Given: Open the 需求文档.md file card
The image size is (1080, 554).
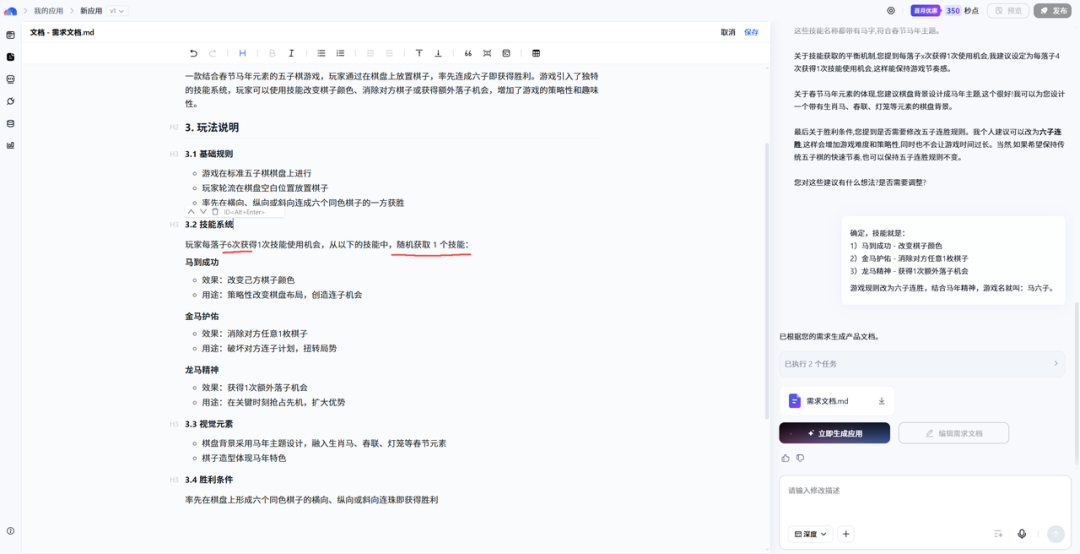Looking at the screenshot, I should click(836, 400).
